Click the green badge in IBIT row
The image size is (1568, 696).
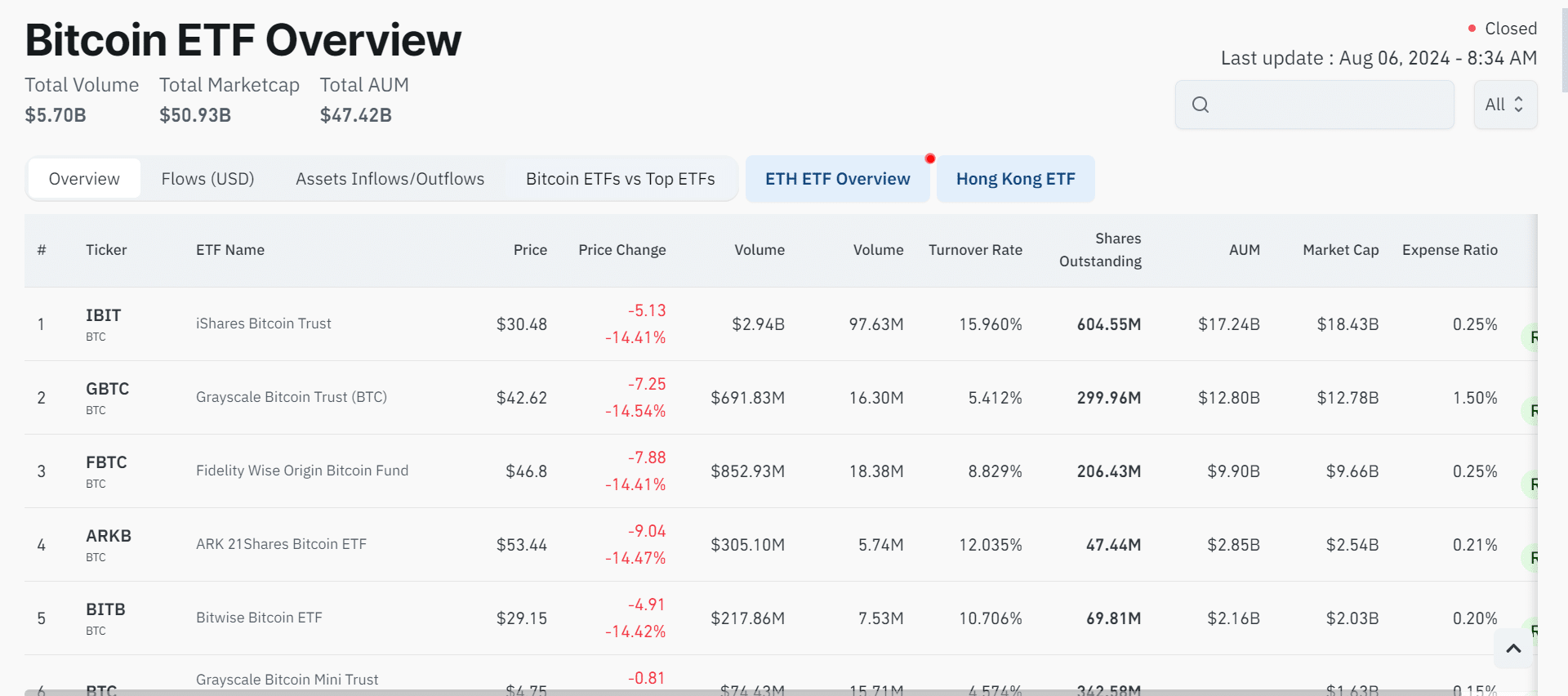pyautogui.click(x=1530, y=337)
